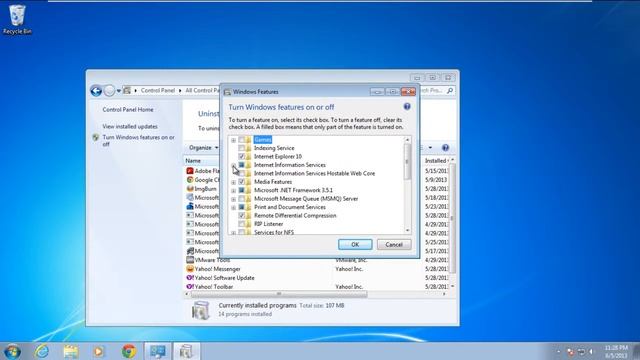Viewport: 640px width, 360px height.
Task: Click the programs list vertical scrollbar
Action: [452, 218]
